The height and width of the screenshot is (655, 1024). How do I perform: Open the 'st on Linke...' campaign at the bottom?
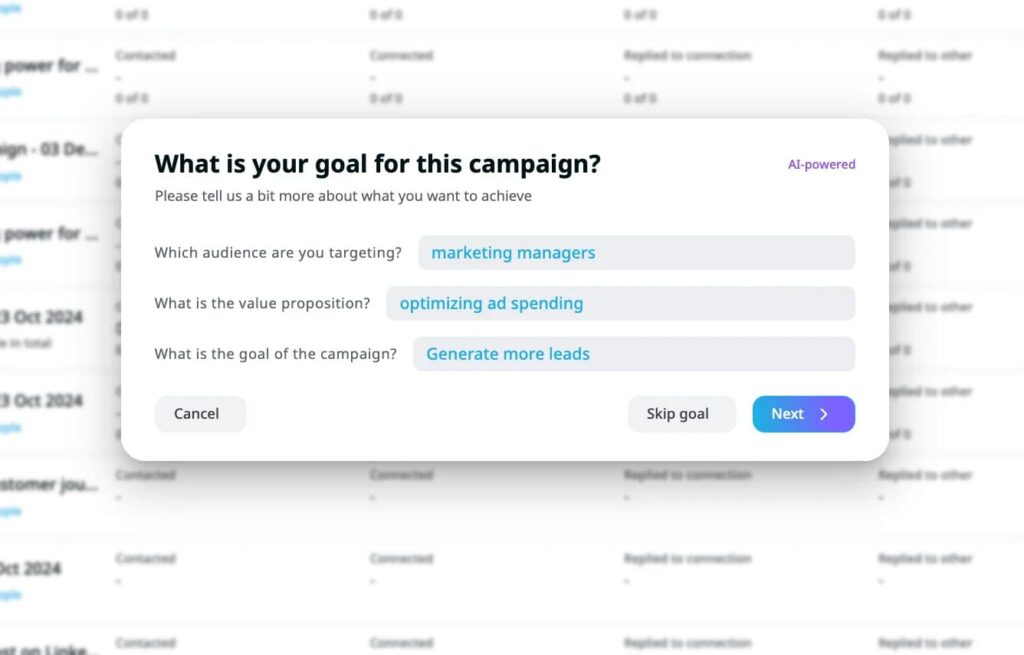click(x=44, y=649)
